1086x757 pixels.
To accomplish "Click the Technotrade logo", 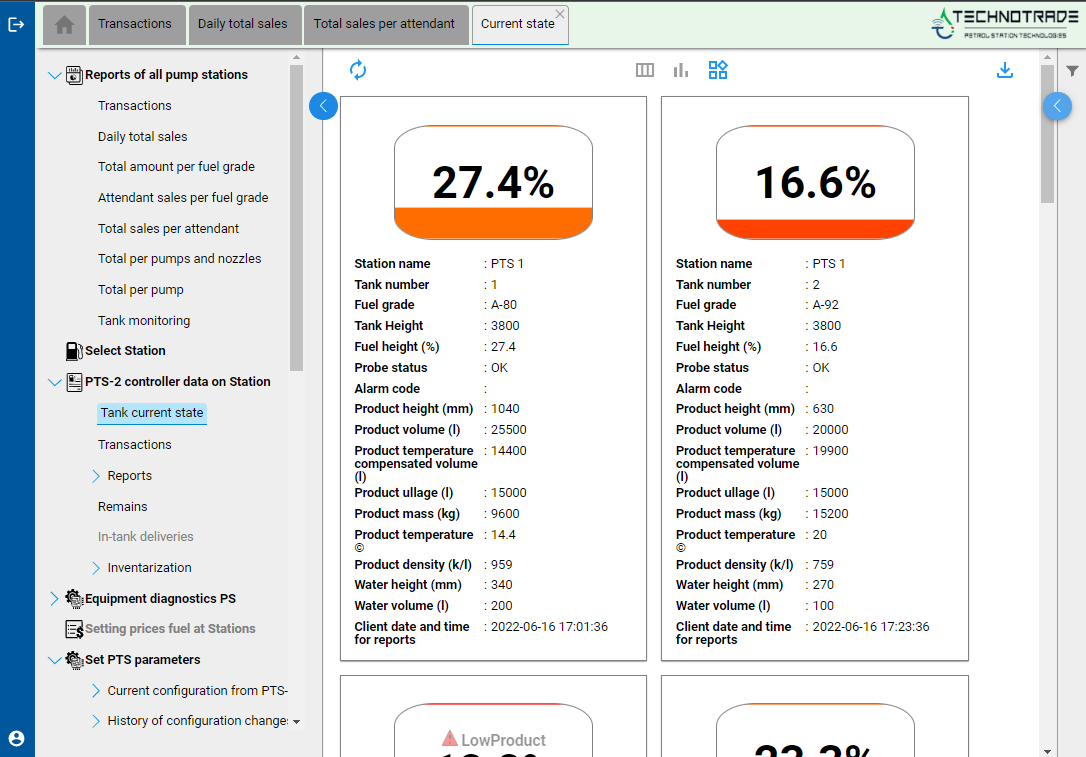I will [1004, 24].
